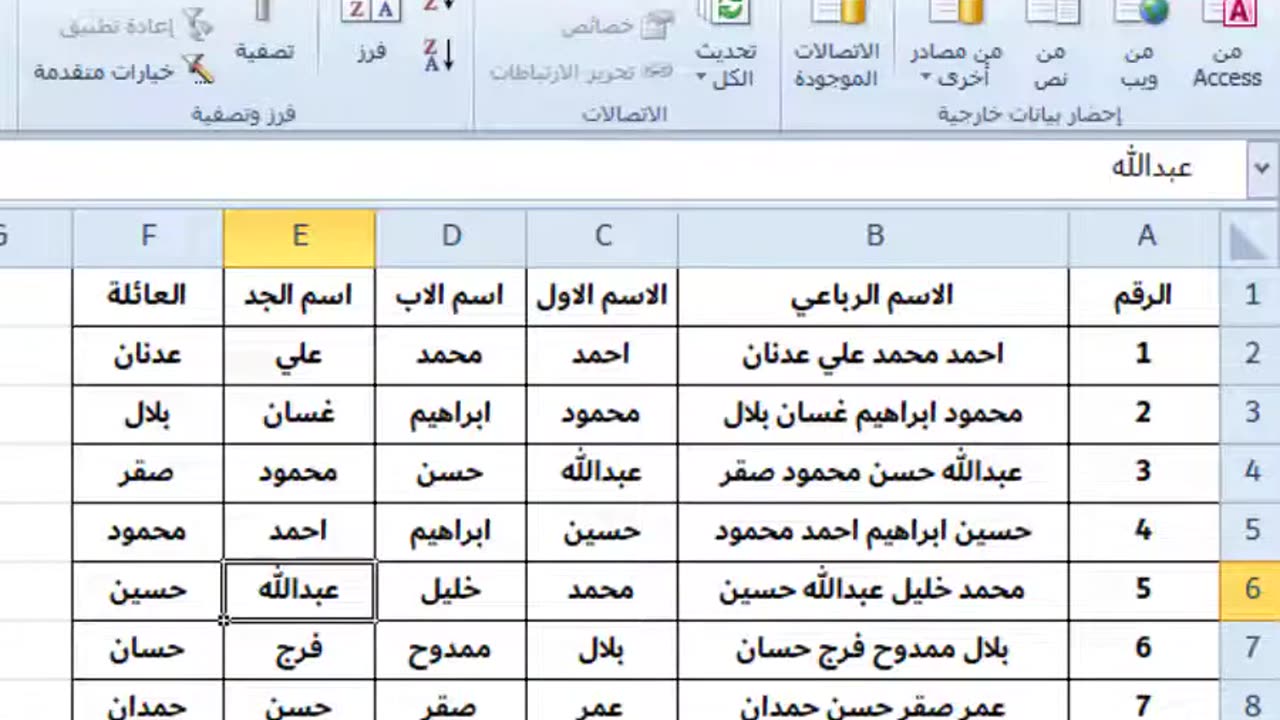1280x720 pixels.
Task: Select cell with number 6 in column A
Action: click(1145, 650)
